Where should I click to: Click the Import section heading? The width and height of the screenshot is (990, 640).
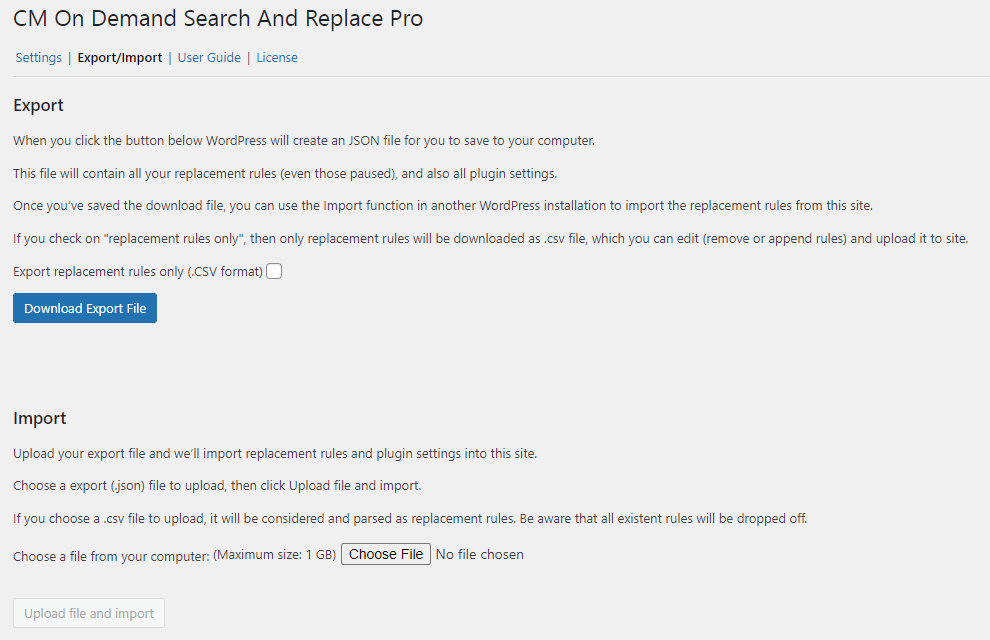tap(40, 418)
